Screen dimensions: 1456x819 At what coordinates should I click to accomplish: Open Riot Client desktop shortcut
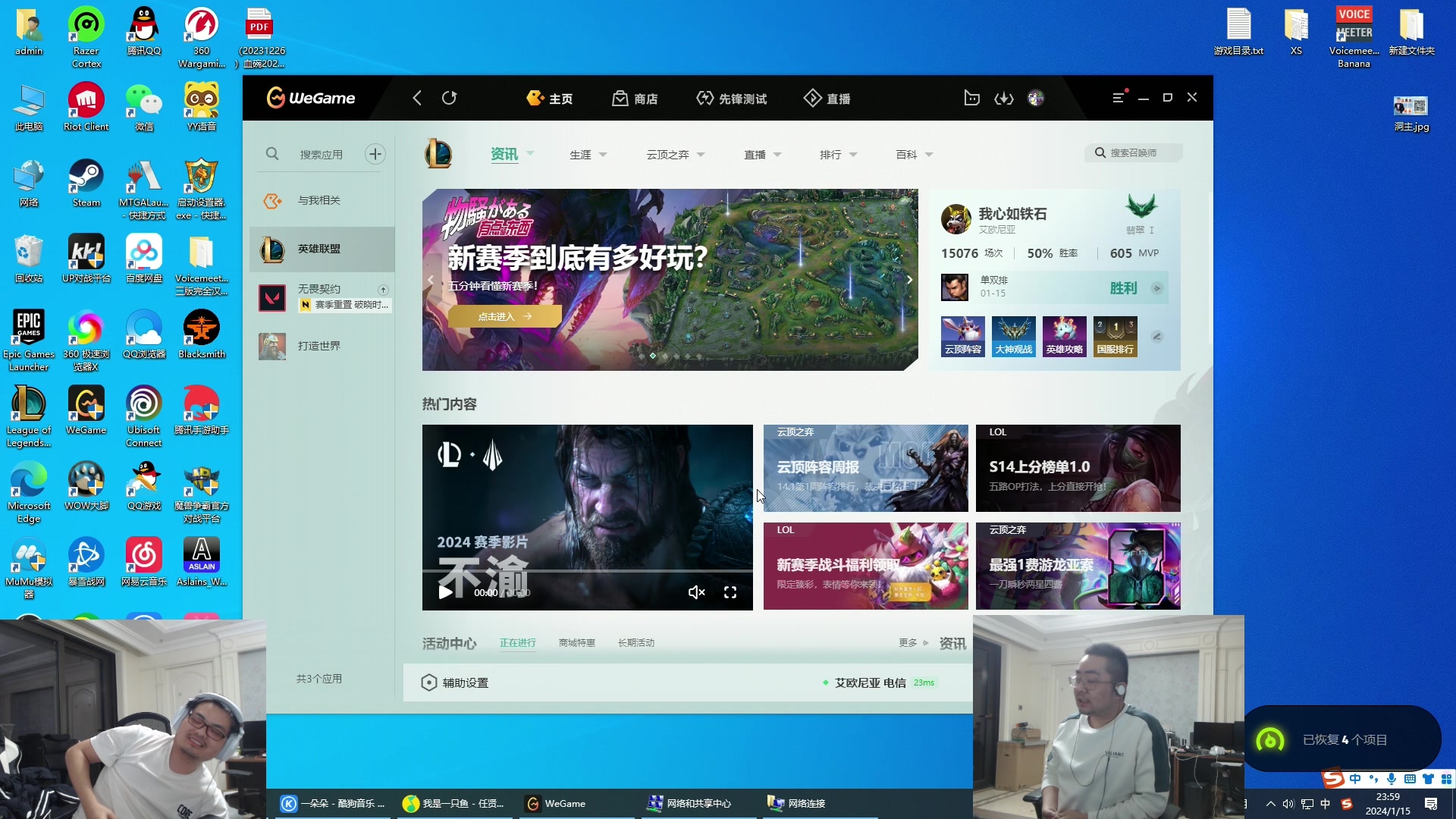click(86, 107)
